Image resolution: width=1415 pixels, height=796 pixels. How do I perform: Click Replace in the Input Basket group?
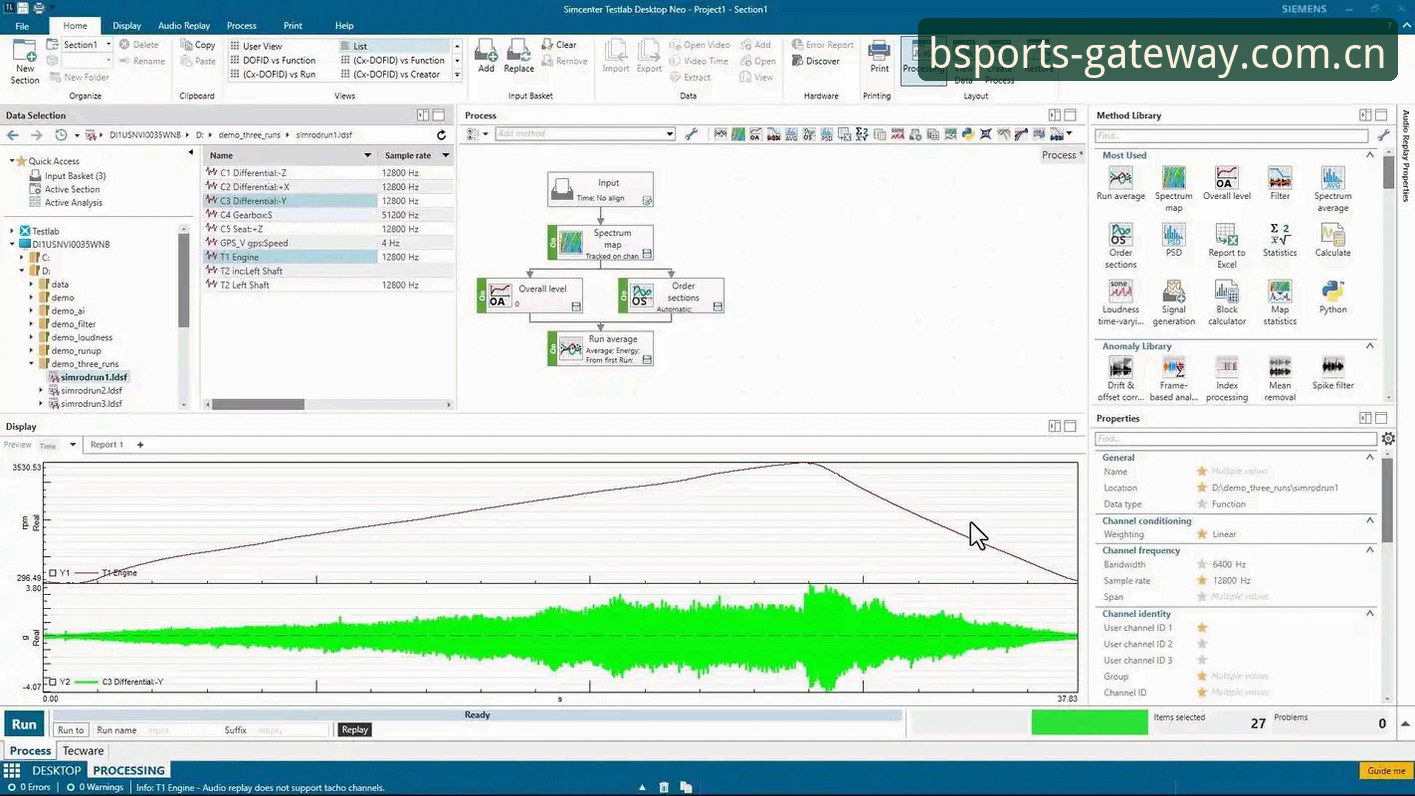click(518, 56)
